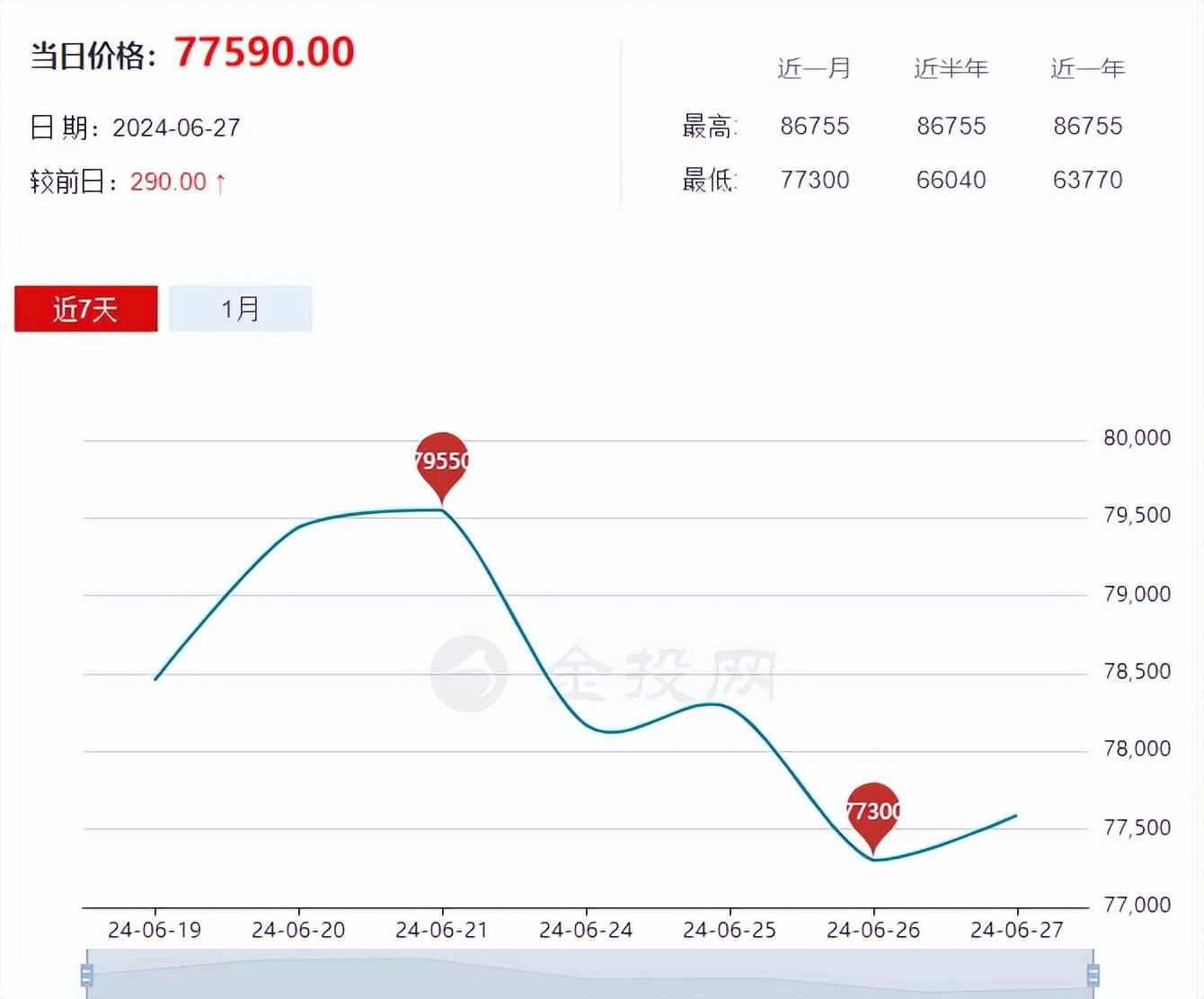Grab the right range slider handle

coord(1093,974)
